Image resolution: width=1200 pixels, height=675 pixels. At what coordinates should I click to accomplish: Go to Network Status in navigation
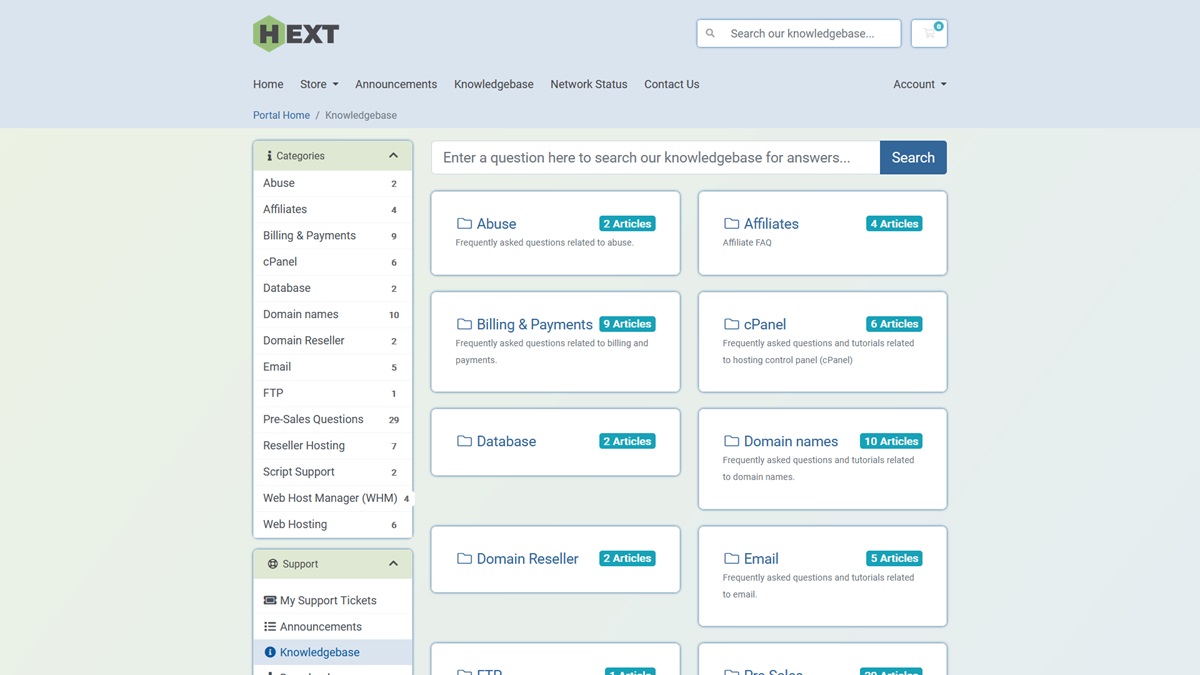point(588,84)
